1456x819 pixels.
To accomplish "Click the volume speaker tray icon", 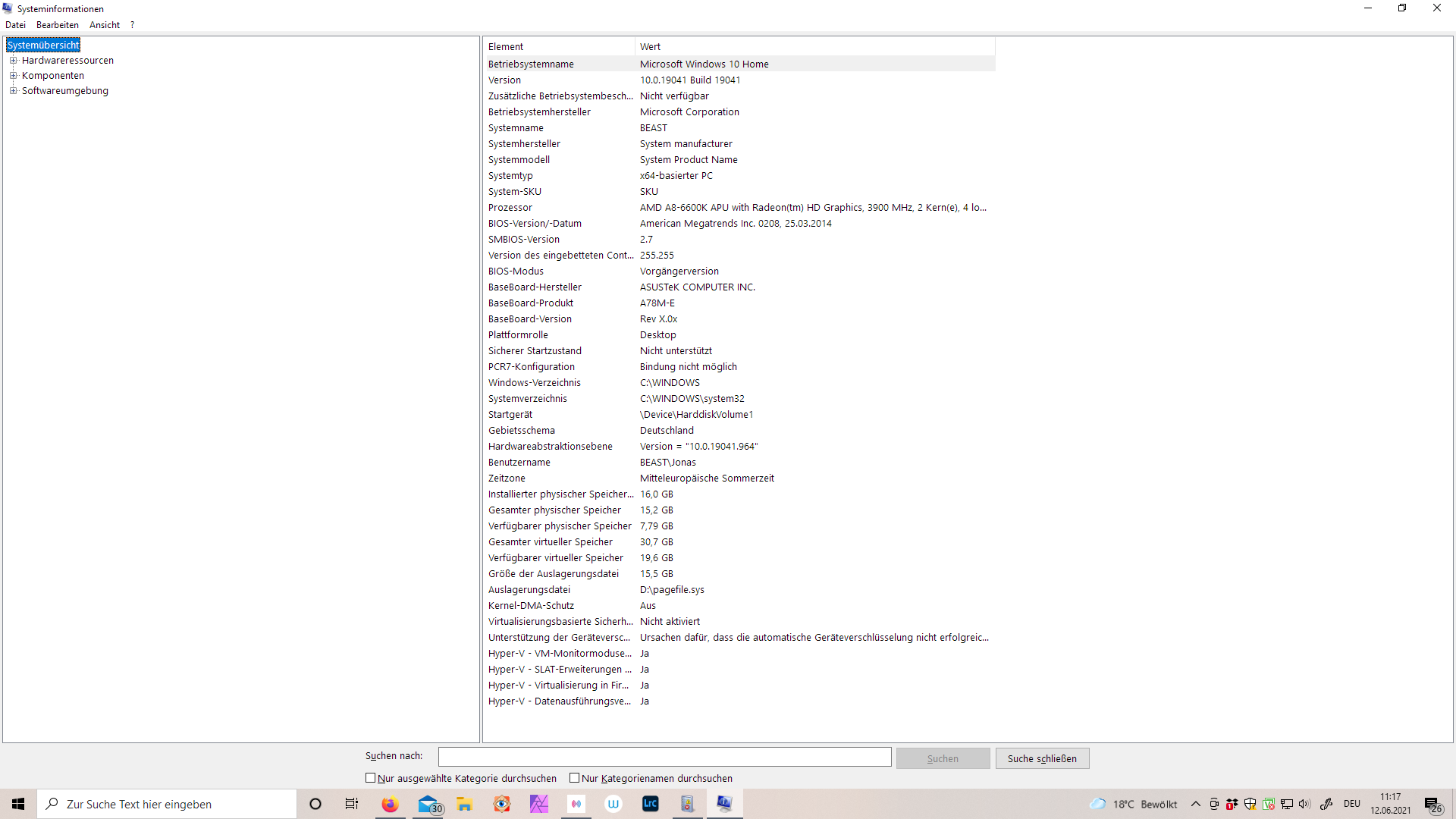I will [1304, 804].
